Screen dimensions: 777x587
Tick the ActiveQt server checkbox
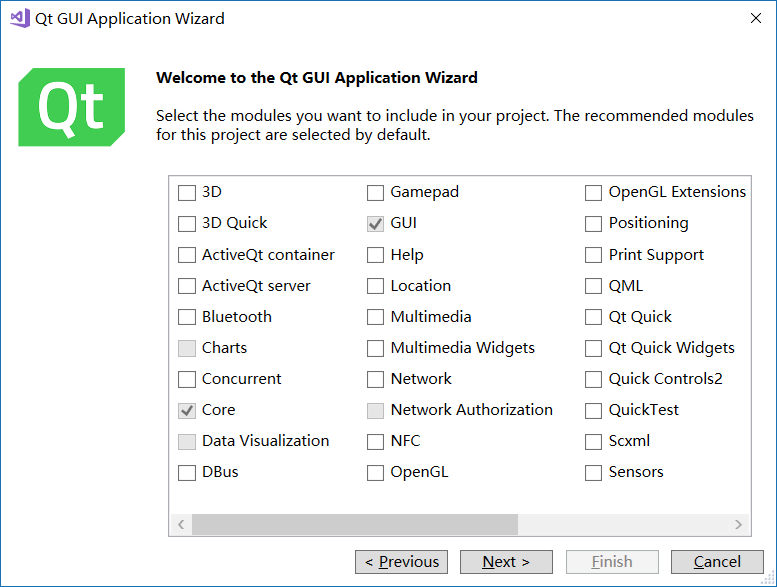click(187, 286)
